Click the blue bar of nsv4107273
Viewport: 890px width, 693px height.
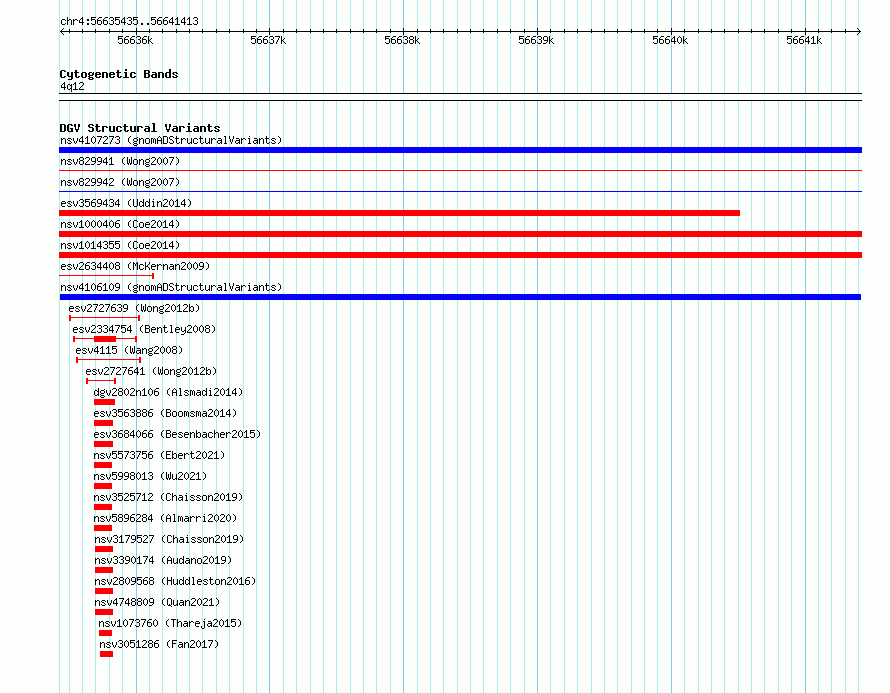[460, 150]
